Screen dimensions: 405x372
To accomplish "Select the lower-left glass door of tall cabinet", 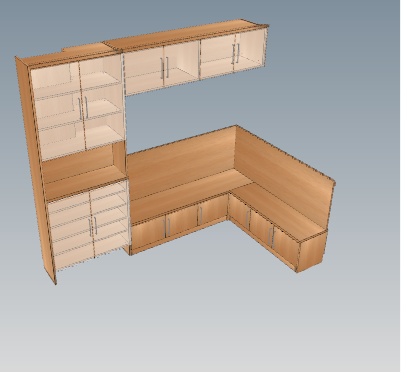I will coord(71,230).
